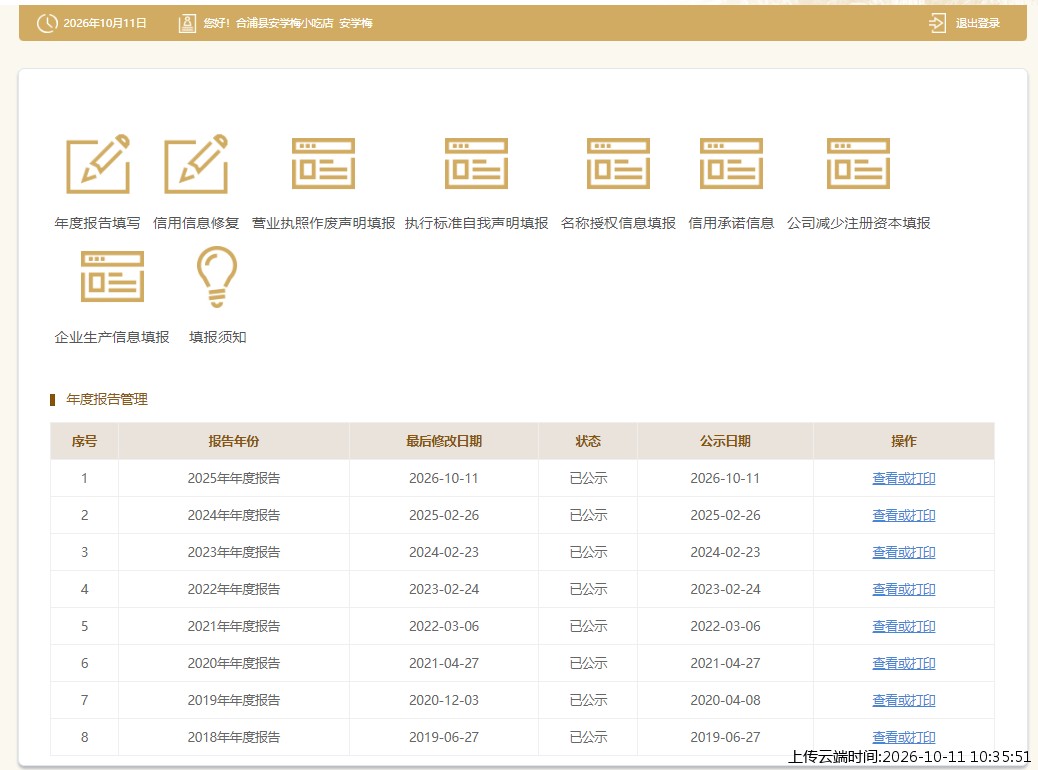Click the 状态 column header
Screen dimensions: 1038x770
[588, 441]
